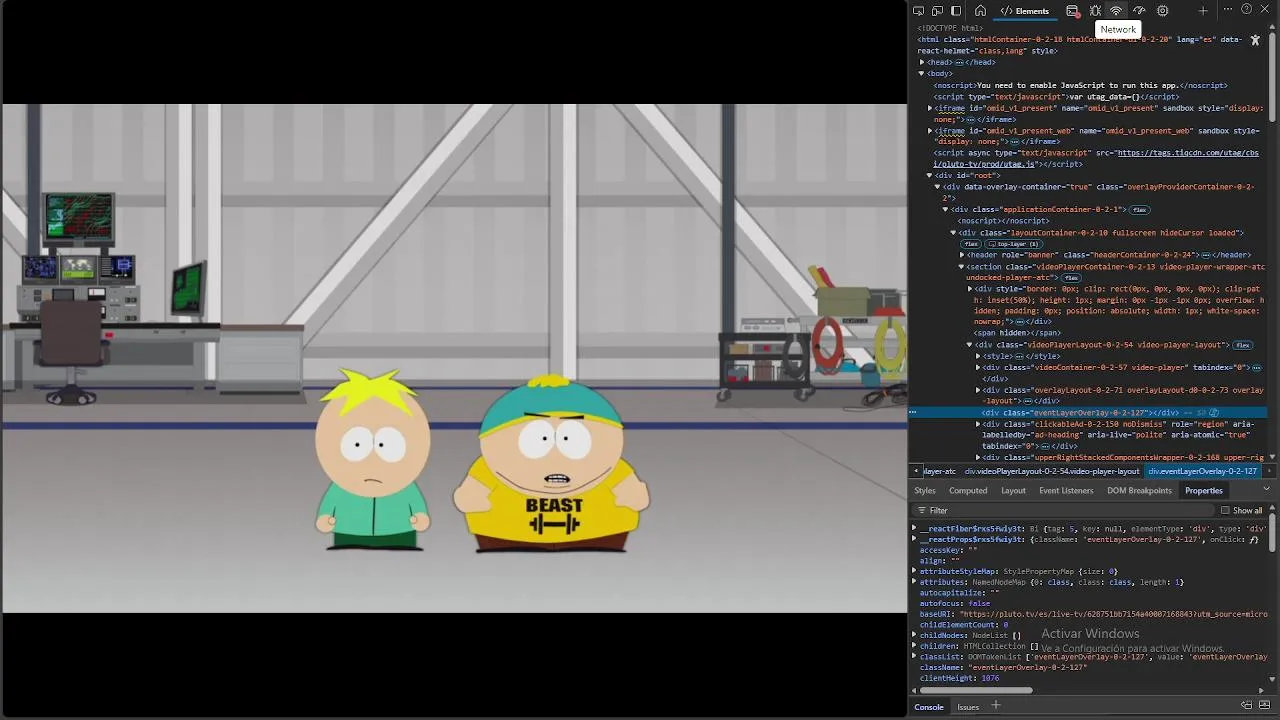Open the Network tool
1280x720 pixels.
1116,11
